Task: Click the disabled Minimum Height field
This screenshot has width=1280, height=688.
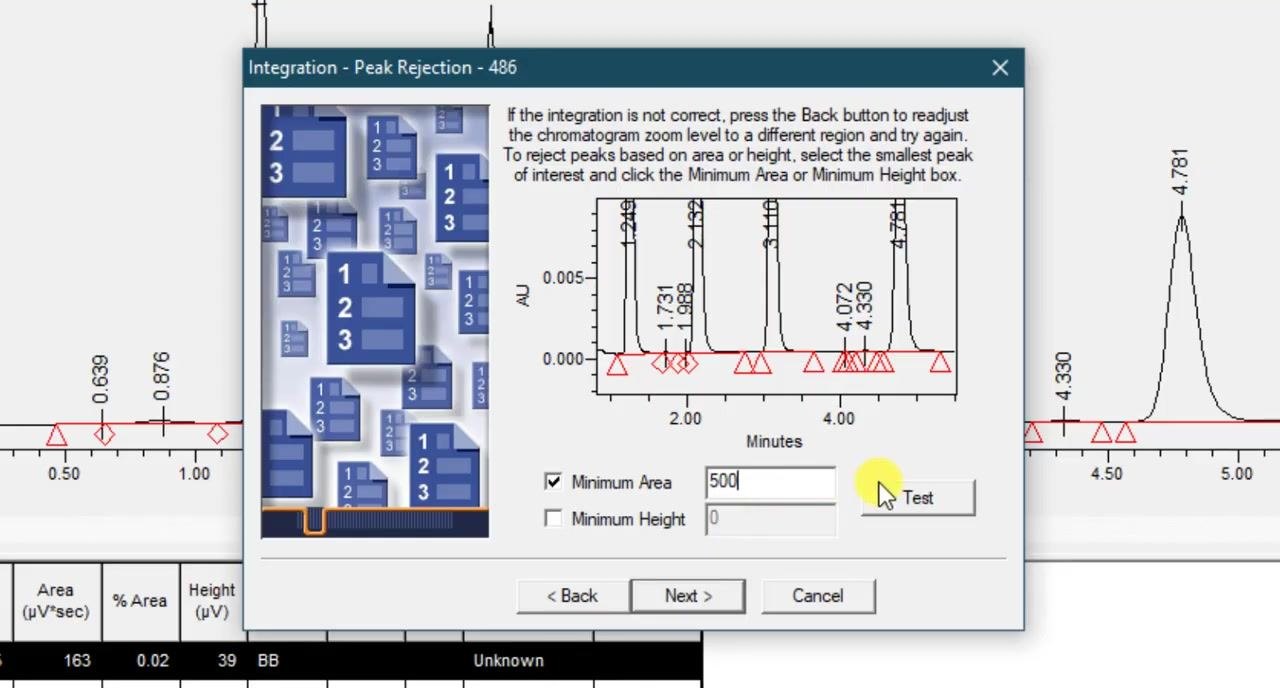Action: coord(770,518)
